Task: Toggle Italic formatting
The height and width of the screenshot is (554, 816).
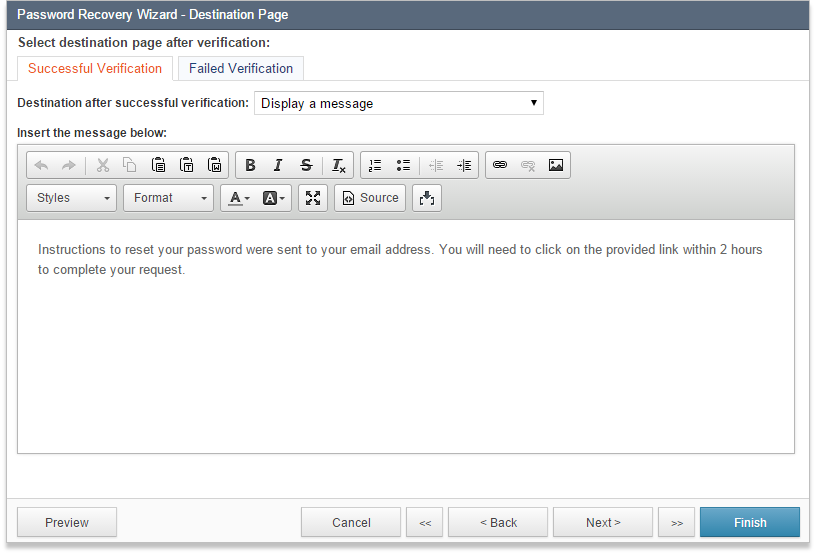Action: coord(278,165)
